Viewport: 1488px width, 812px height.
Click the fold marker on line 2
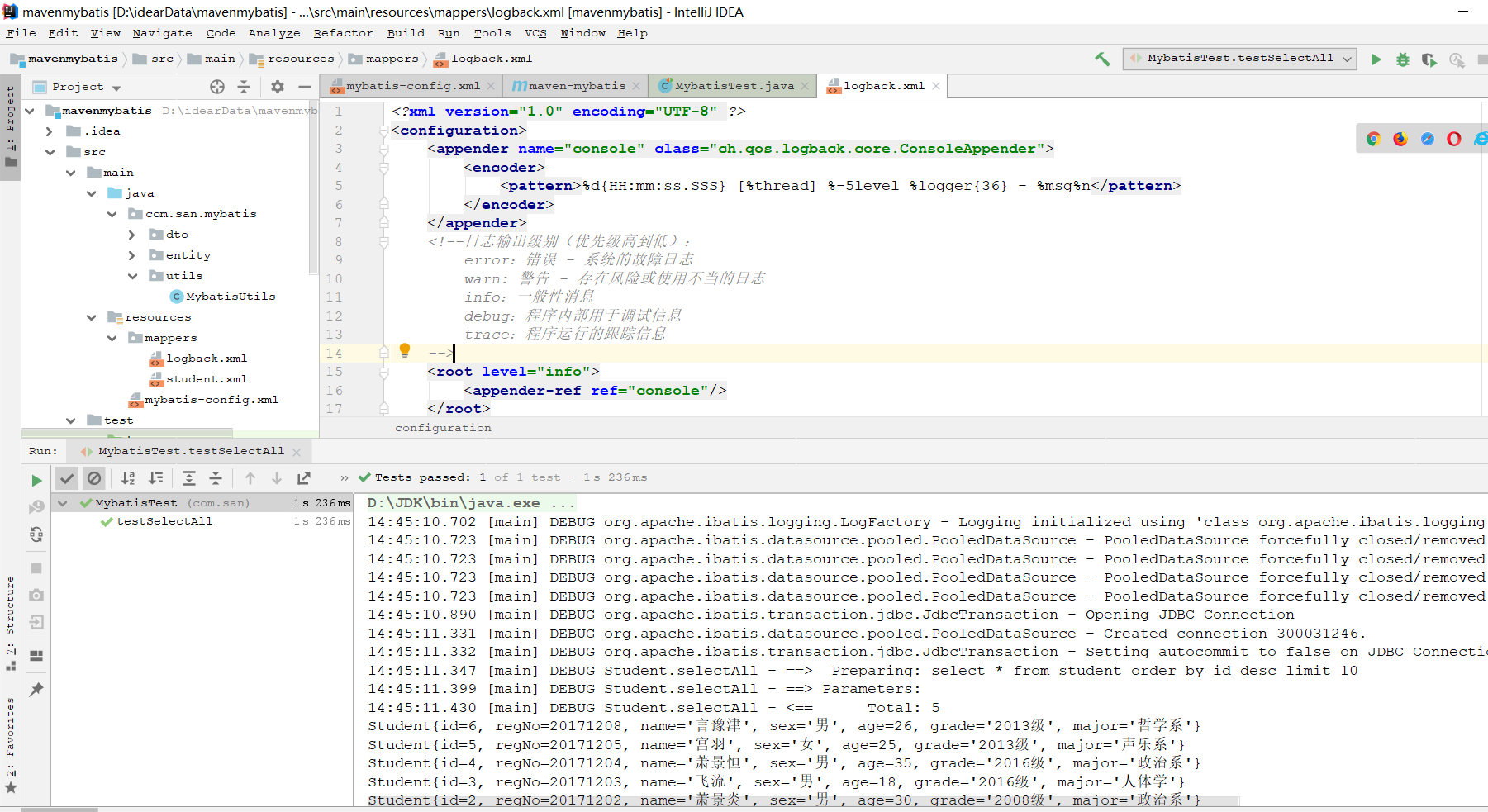point(384,131)
